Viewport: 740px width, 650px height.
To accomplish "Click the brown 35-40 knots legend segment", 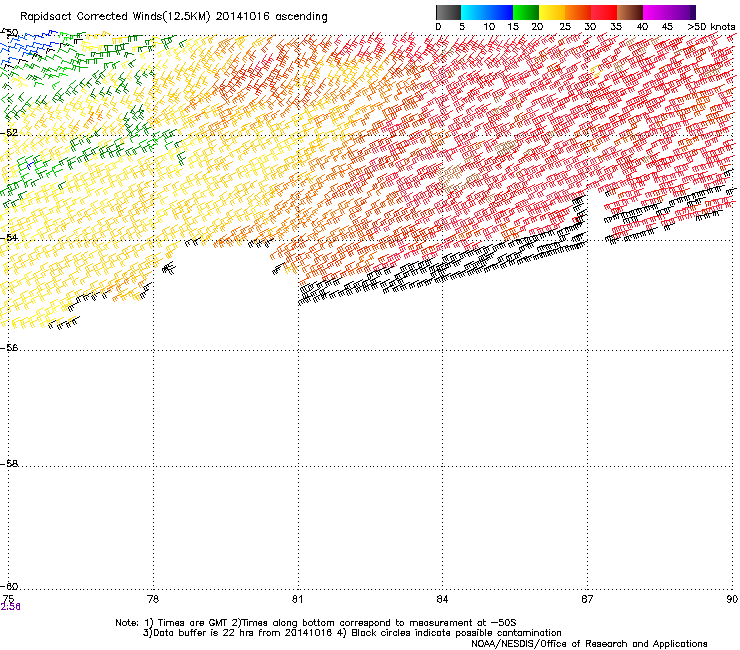I will [630, 12].
